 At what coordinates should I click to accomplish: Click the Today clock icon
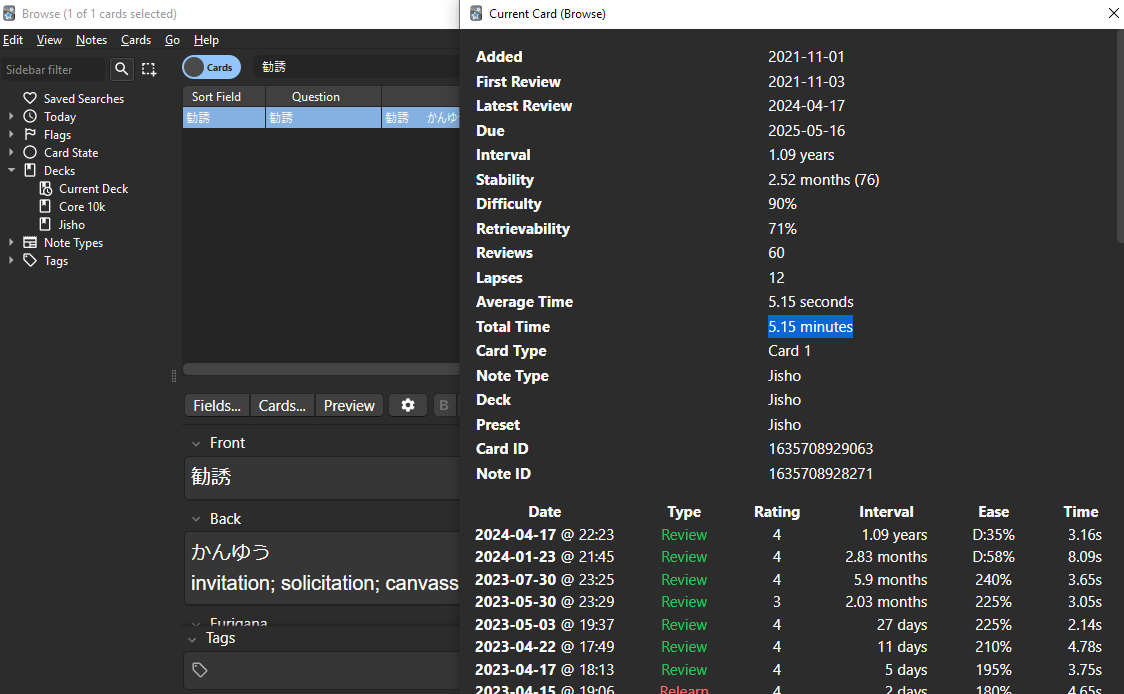30,116
